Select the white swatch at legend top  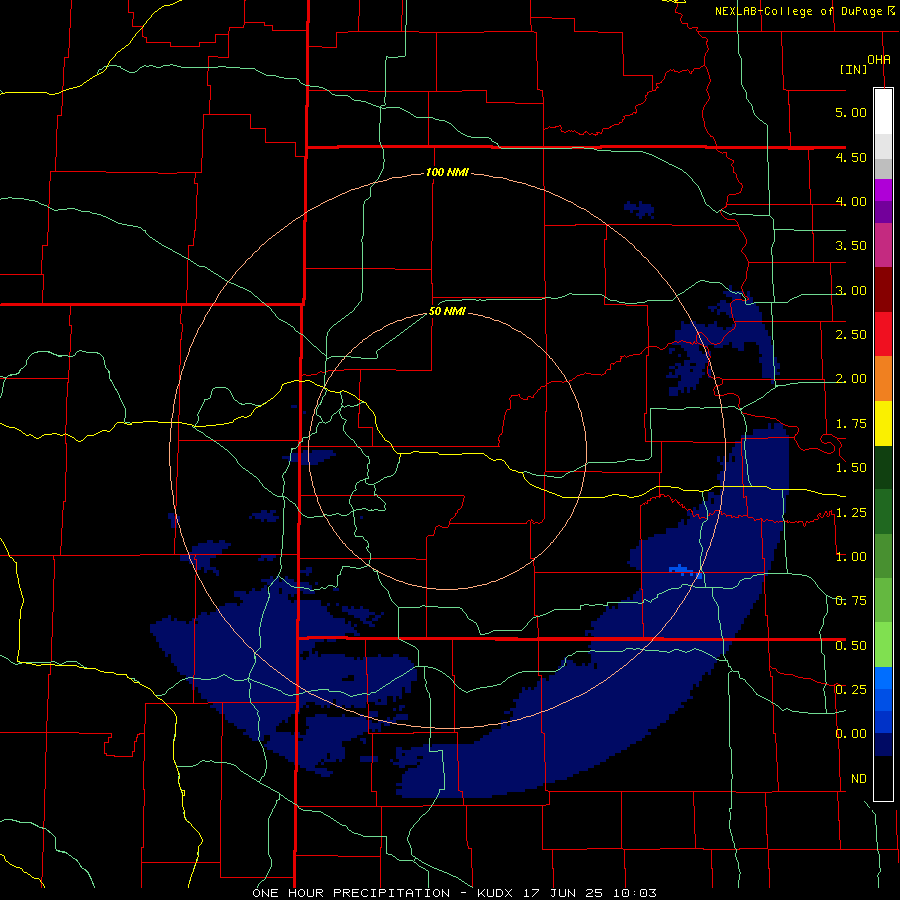point(883,111)
